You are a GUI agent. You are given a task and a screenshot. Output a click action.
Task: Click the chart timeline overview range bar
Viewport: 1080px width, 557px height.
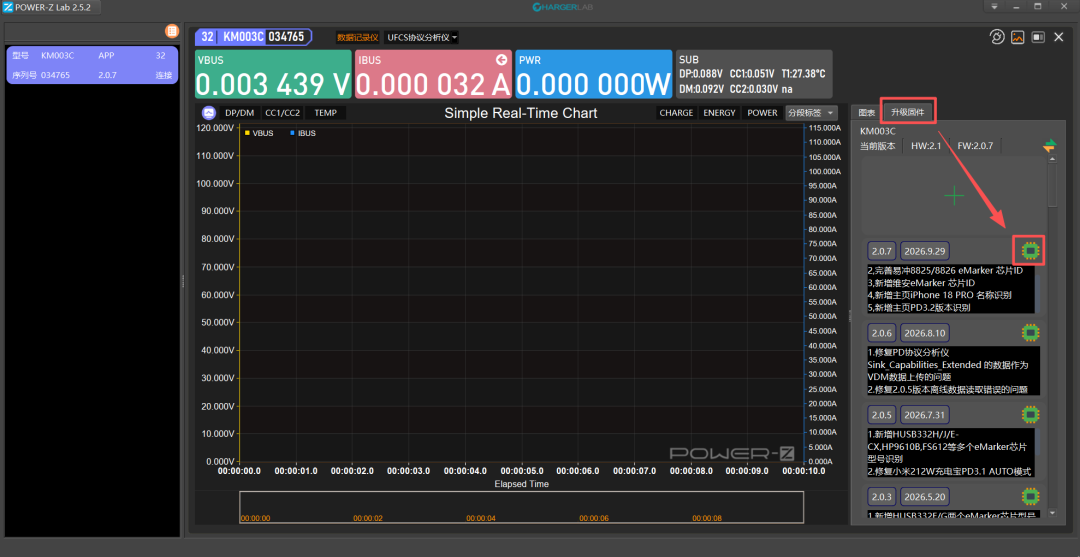(x=521, y=508)
